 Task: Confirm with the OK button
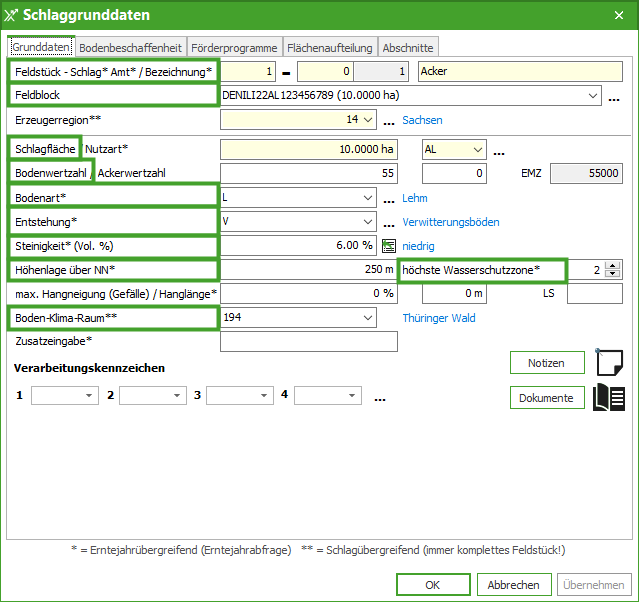pyautogui.click(x=432, y=585)
